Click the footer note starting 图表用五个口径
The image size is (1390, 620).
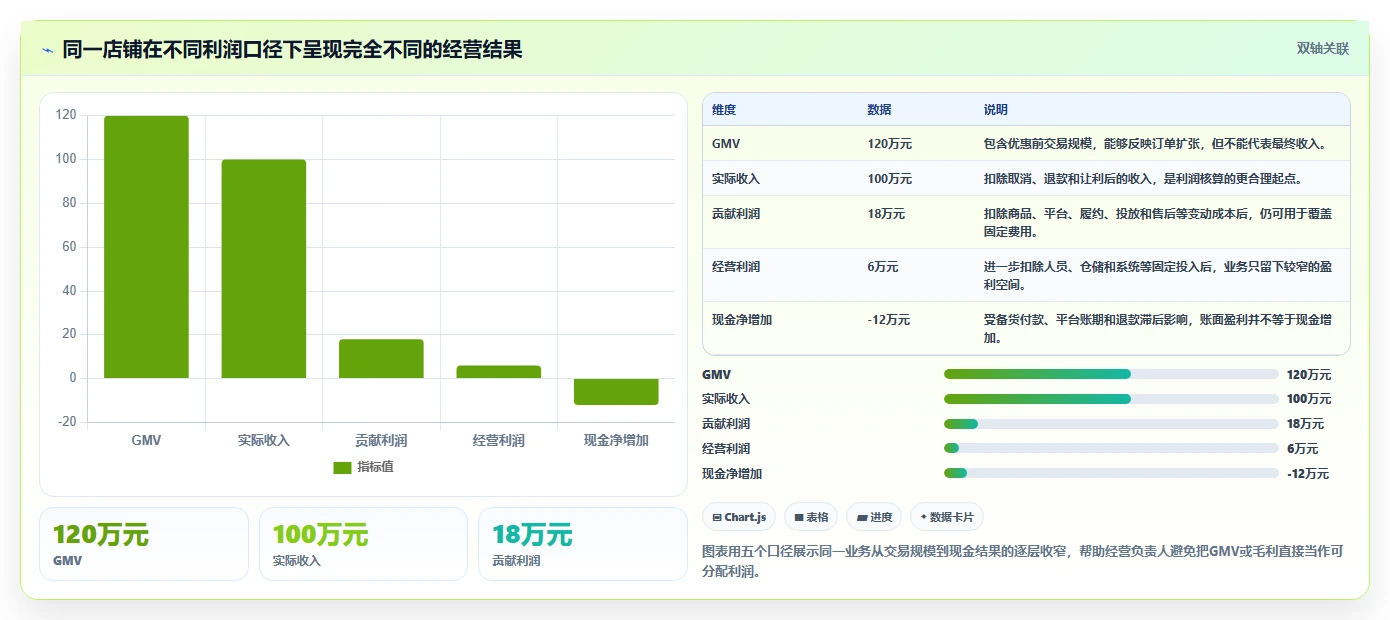tap(1023, 563)
